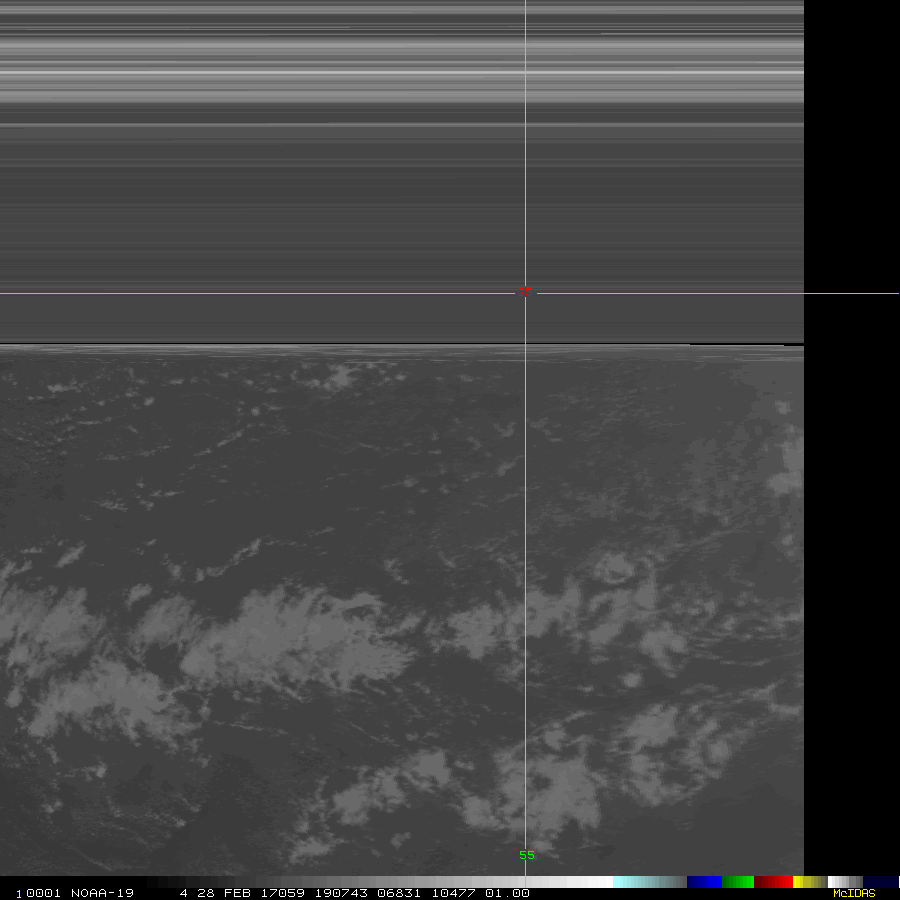Click the day value 28 in the status line

coord(206,893)
